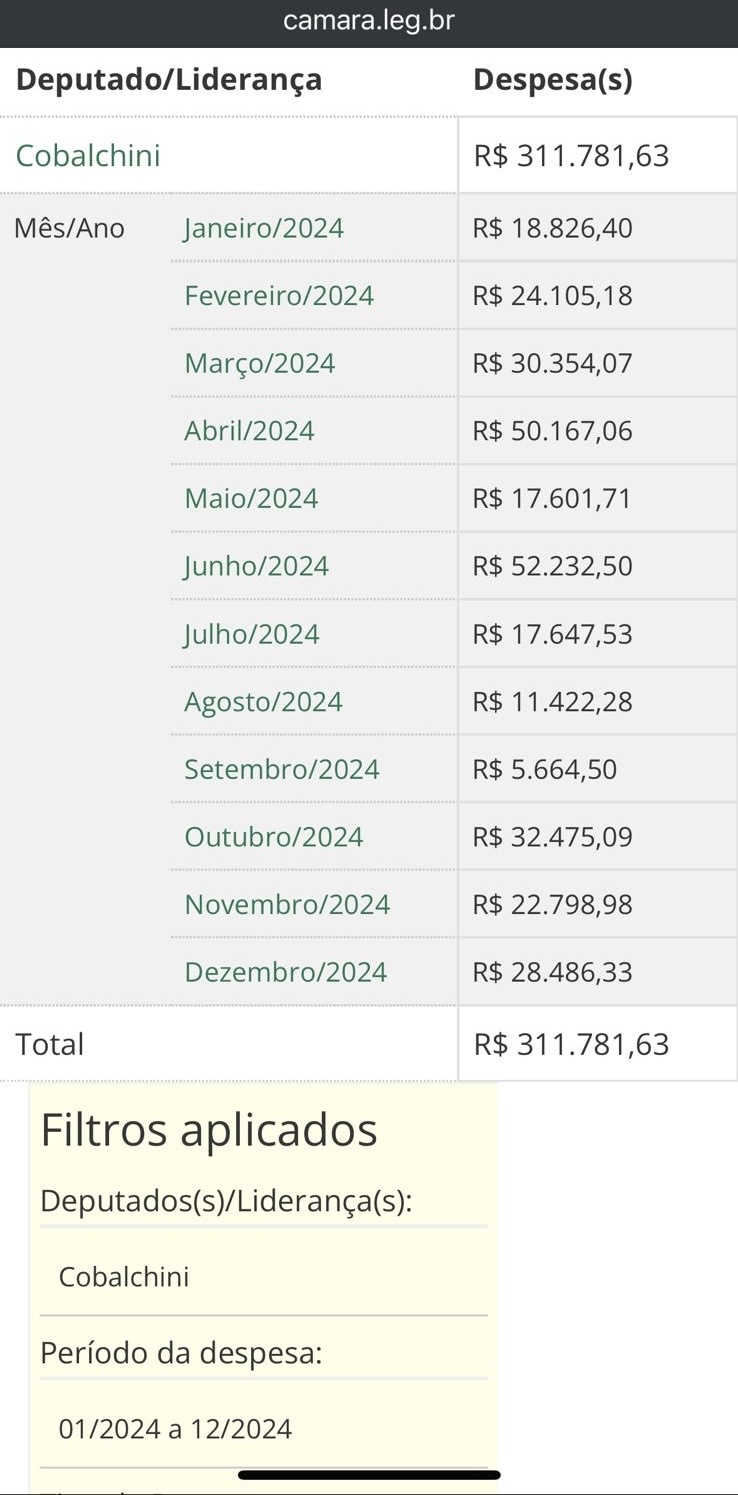The height and width of the screenshot is (1495, 738).
Task: Tap the home indicator bar
Action: [369, 1474]
